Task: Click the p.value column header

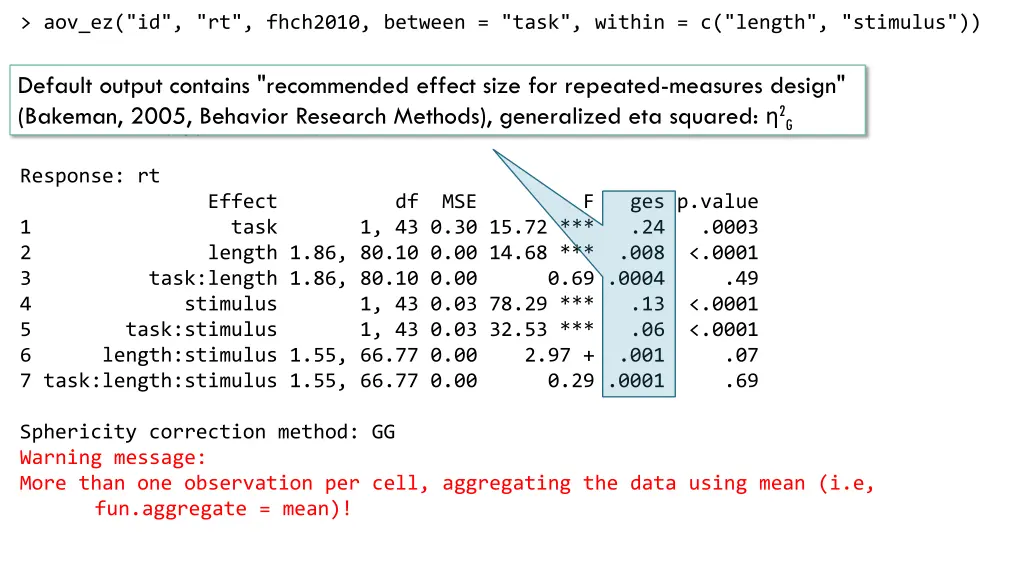Action: point(717,202)
